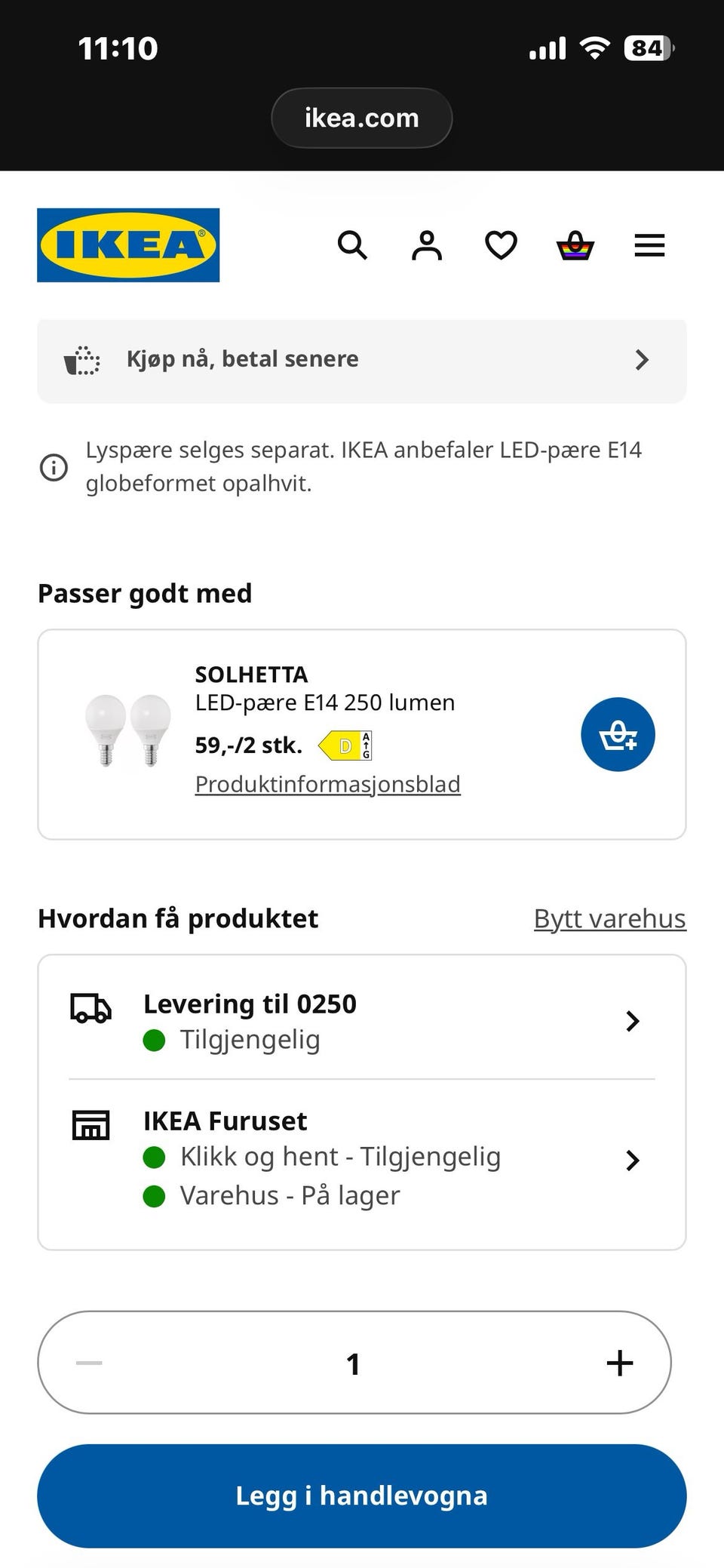This screenshot has height=1568, width=724.
Task: Open the hamburger menu
Action: tap(649, 245)
